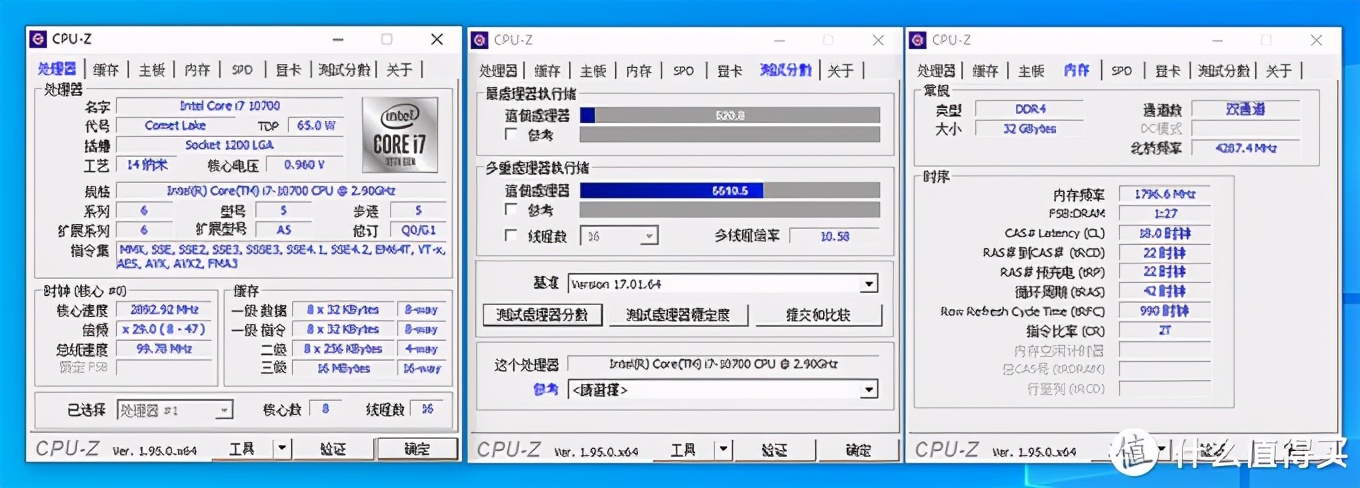This screenshot has height=488, width=1360.
Task: Go to 测试分数 tab in memory window
Action: pyautogui.click(x=1224, y=70)
